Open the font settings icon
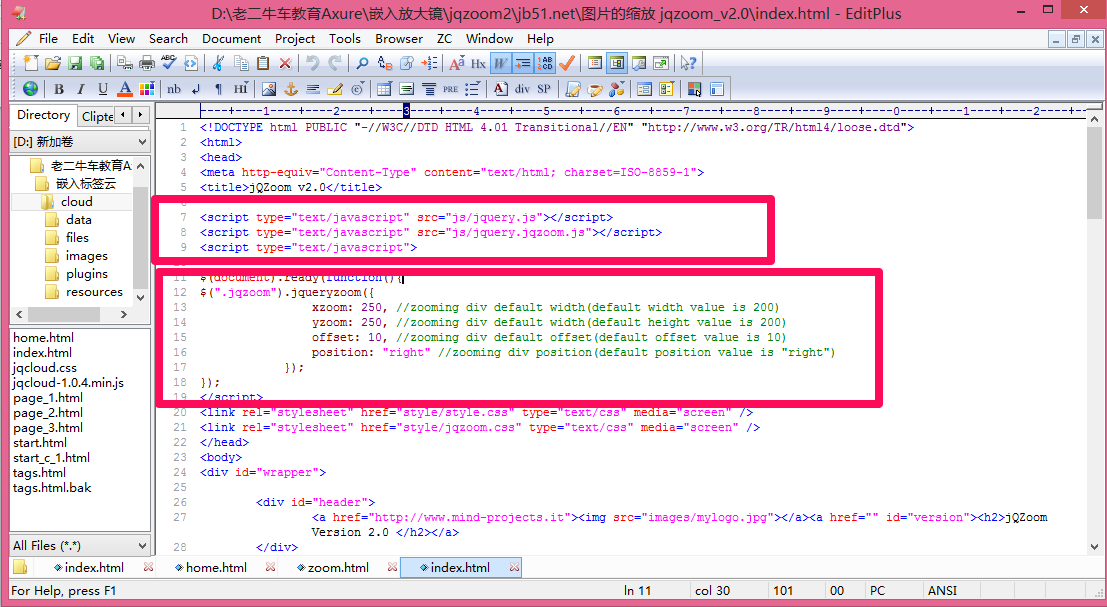This screenshot has width=1107, height=607. 457,64
